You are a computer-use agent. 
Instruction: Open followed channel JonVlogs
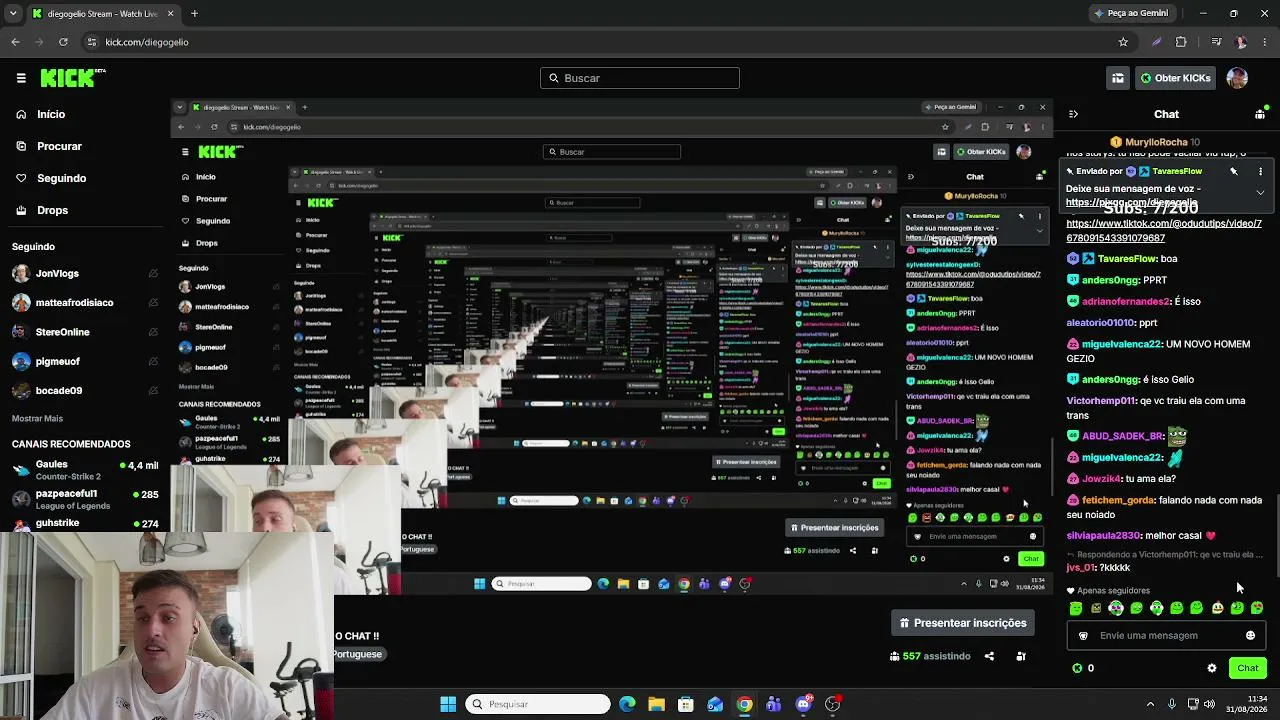[85, 273]
